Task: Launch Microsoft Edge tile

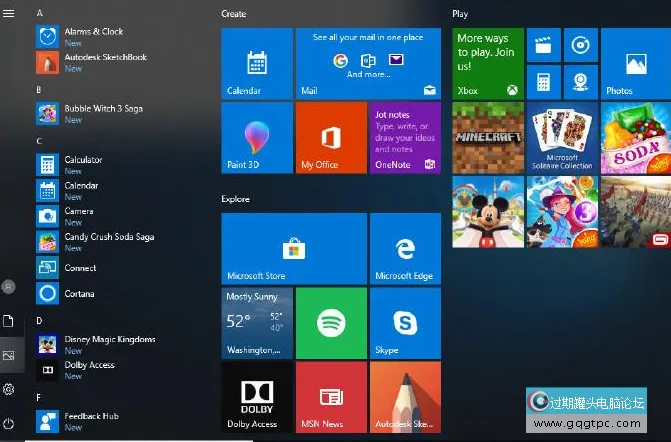Action: pyautogui.click(x=405, y=249)
